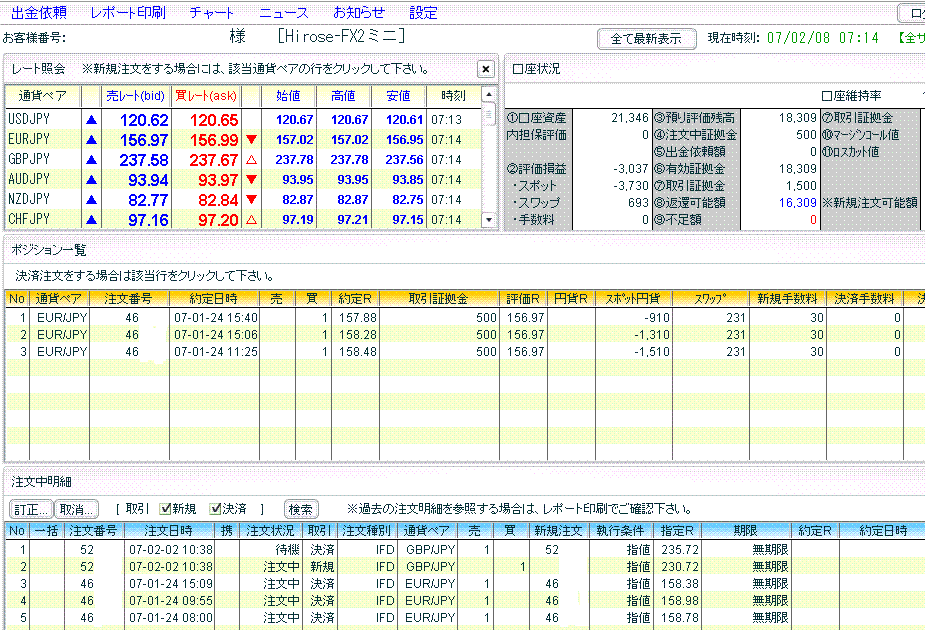Image resolution: width=925 pixels, height=630 pixels.
Task: Click the red down arrow for AUDJPY
Action: (x=251, y=180)
